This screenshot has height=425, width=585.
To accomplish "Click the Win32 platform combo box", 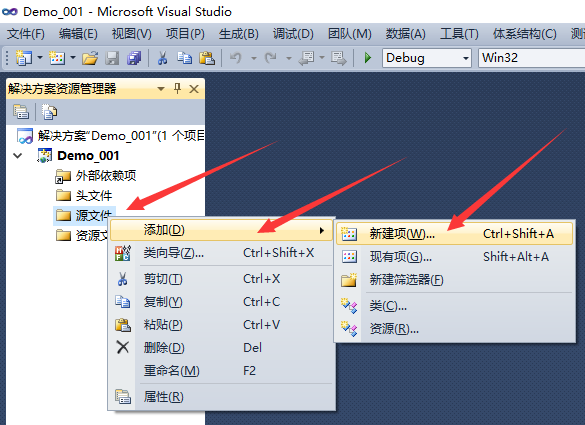I will click(532, 58).
